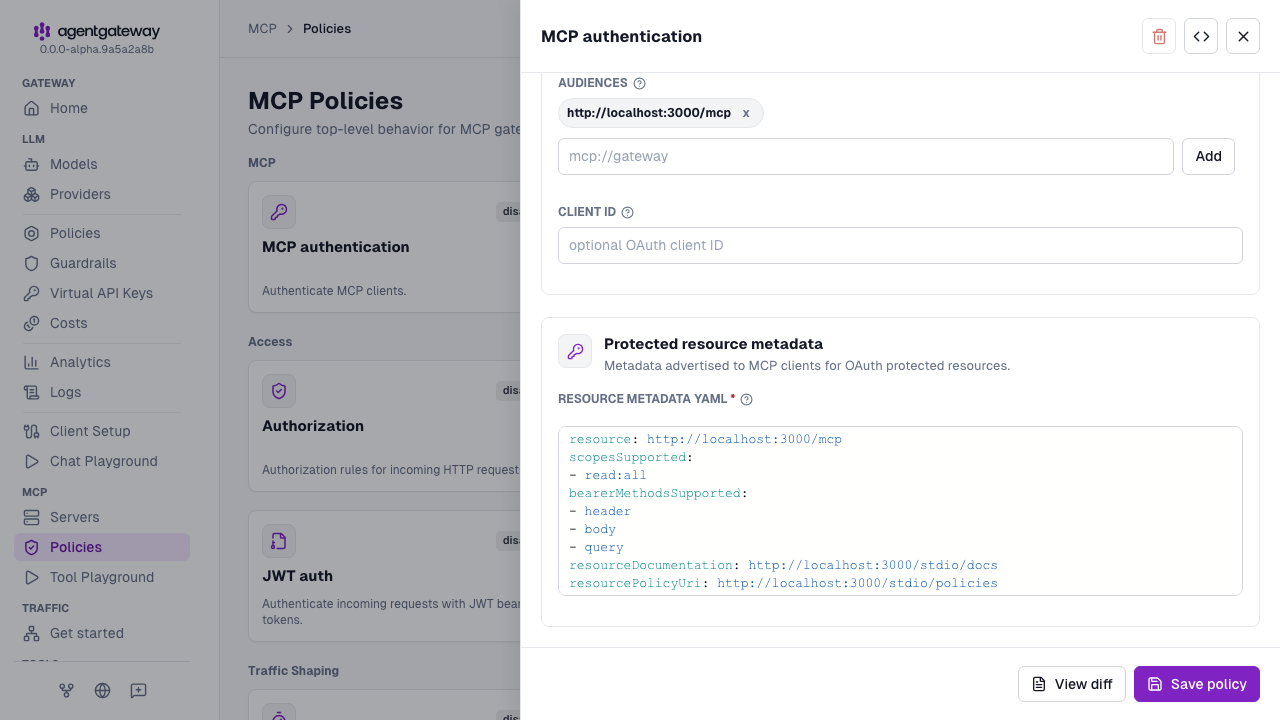Click the Home icon in the sidebar
Image resolution: width=1280 pixels, height=720 pixels.
point(32,108)
